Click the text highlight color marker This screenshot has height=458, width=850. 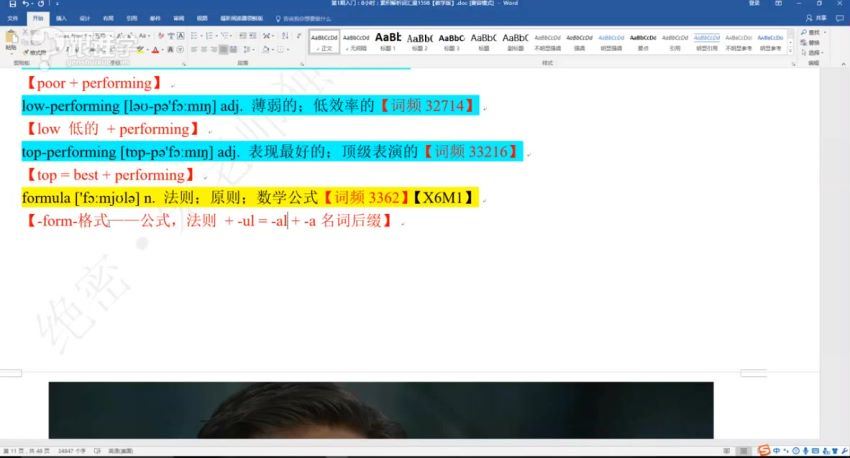(140, 50)
